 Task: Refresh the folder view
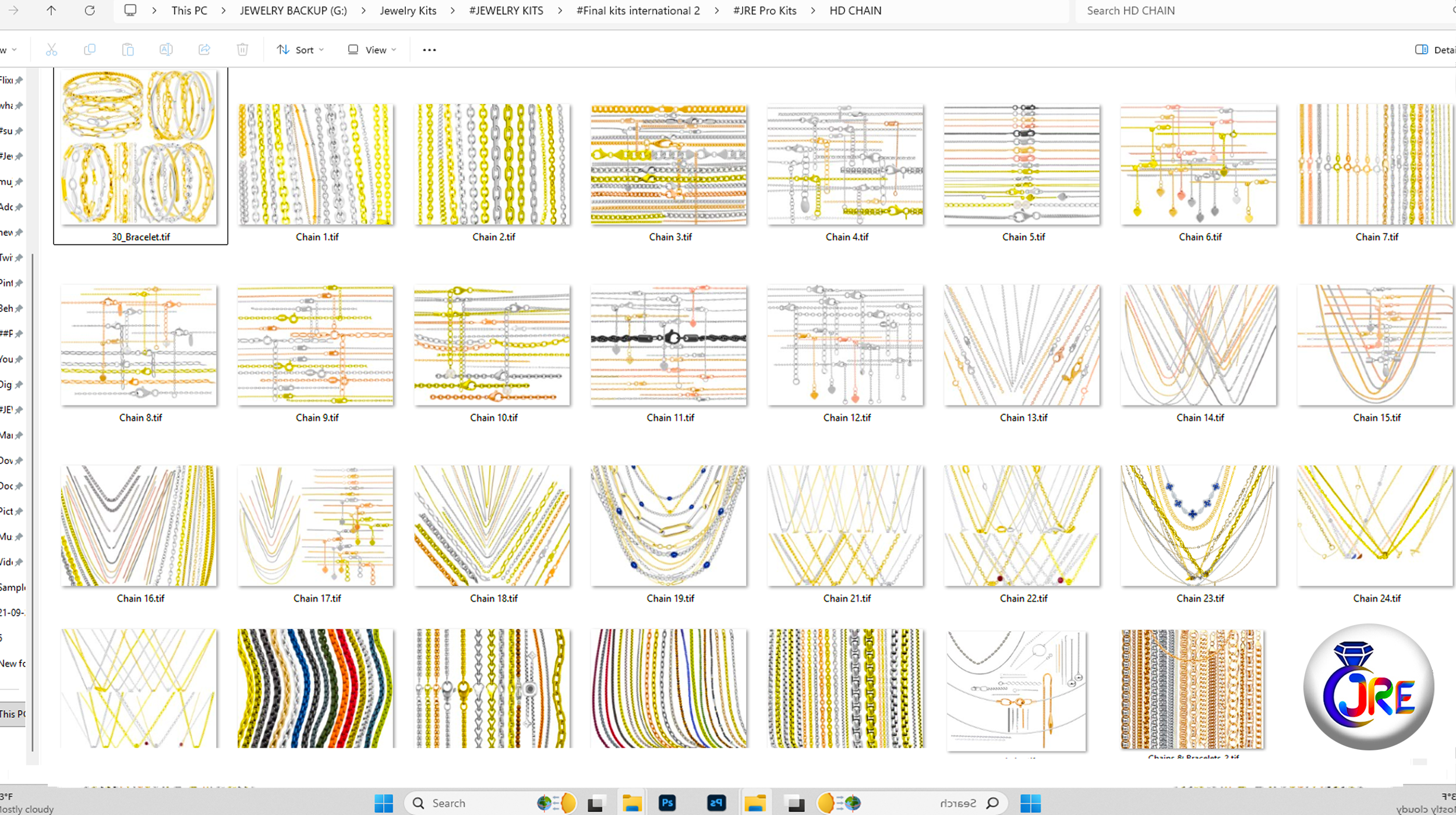(x=90, y=10)
